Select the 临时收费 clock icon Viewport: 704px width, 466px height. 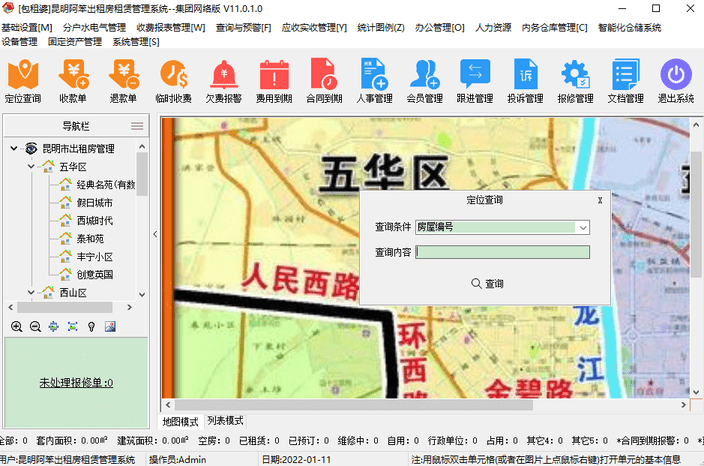174,81
